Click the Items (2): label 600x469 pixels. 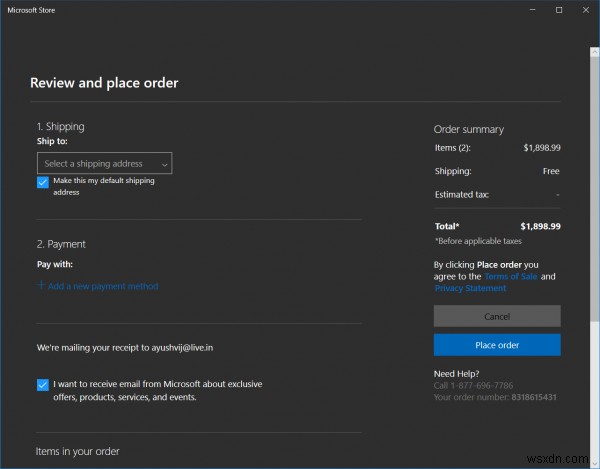(x=453, y=148)
